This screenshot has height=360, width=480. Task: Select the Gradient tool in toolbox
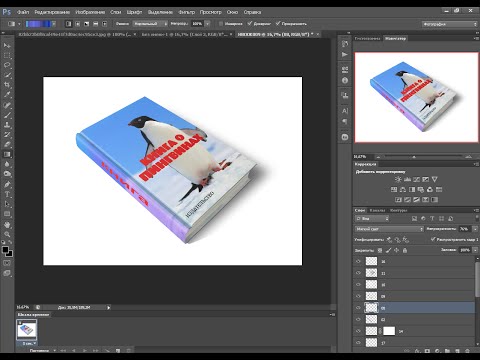click(x=7, y=154)
